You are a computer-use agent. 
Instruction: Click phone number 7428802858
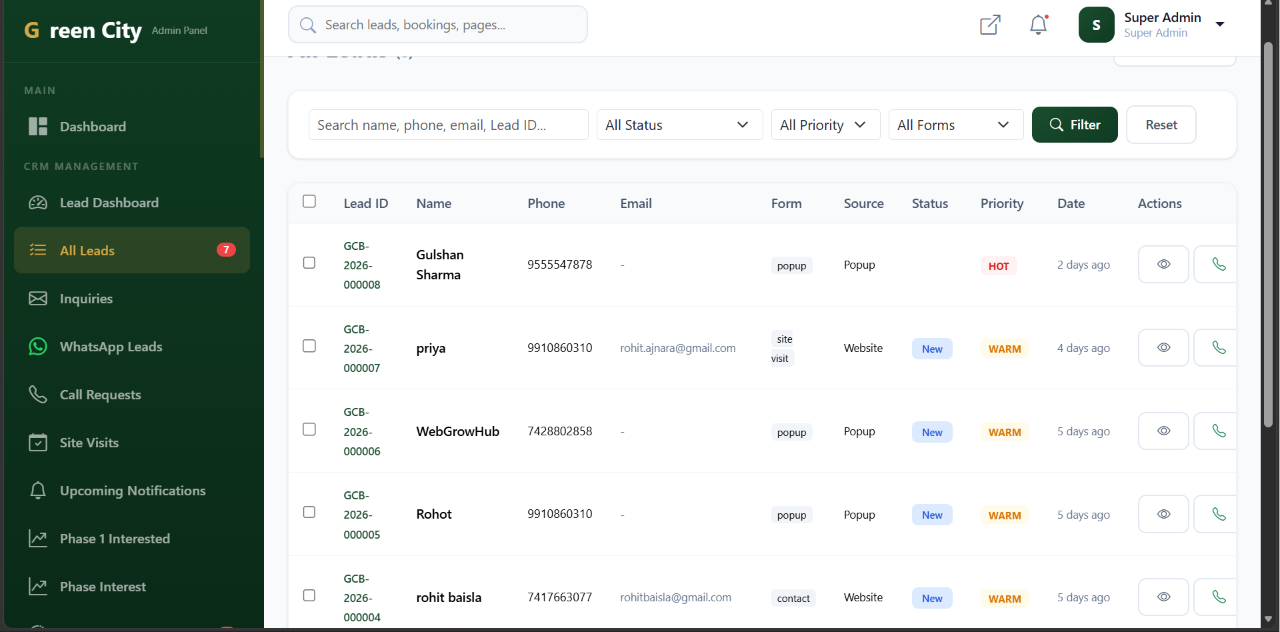(x=560, y=431)
